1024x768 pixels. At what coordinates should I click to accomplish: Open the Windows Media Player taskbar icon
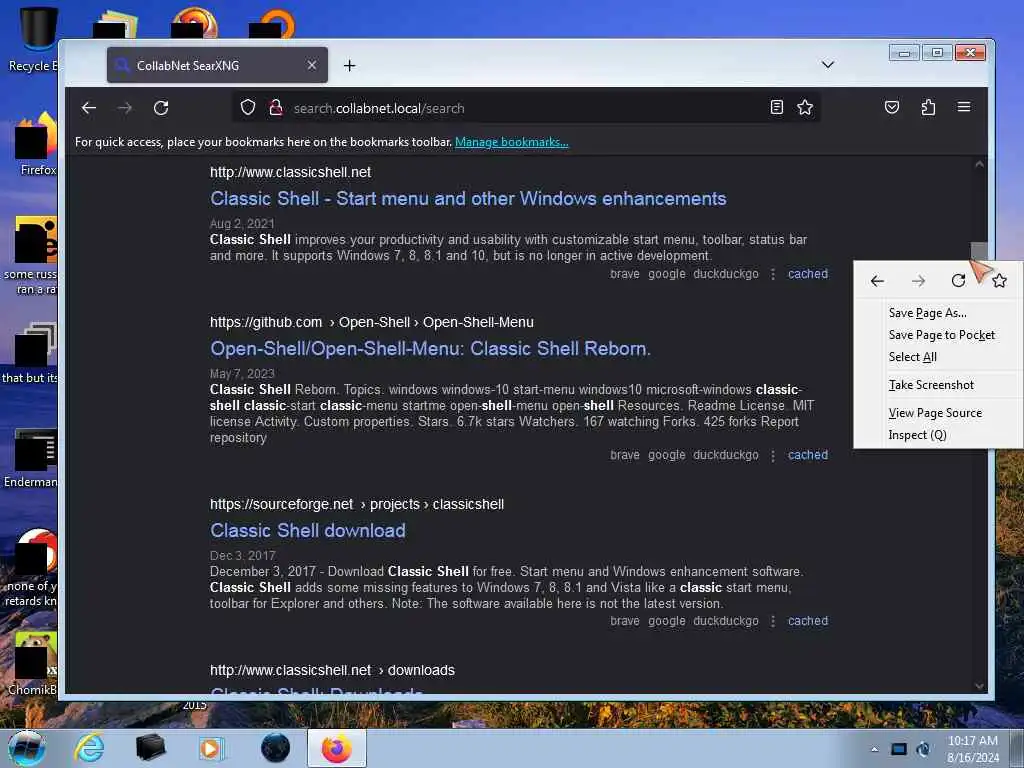click(x=210, y=748)
